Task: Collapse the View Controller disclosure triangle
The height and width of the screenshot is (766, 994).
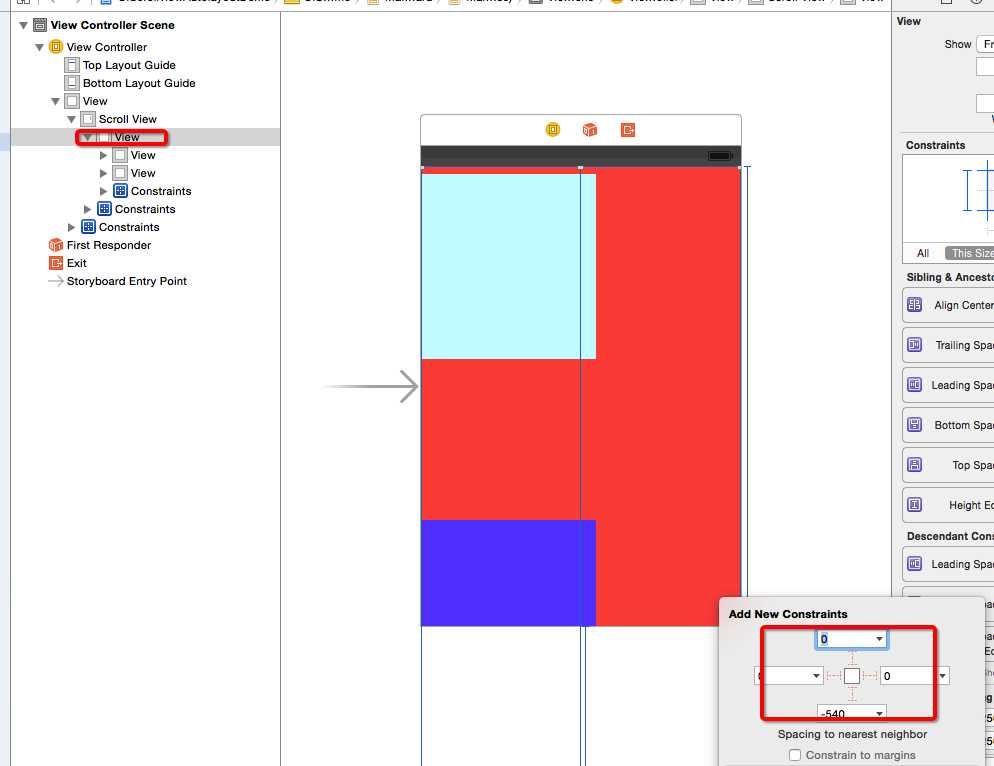Action: click(39, 48)
